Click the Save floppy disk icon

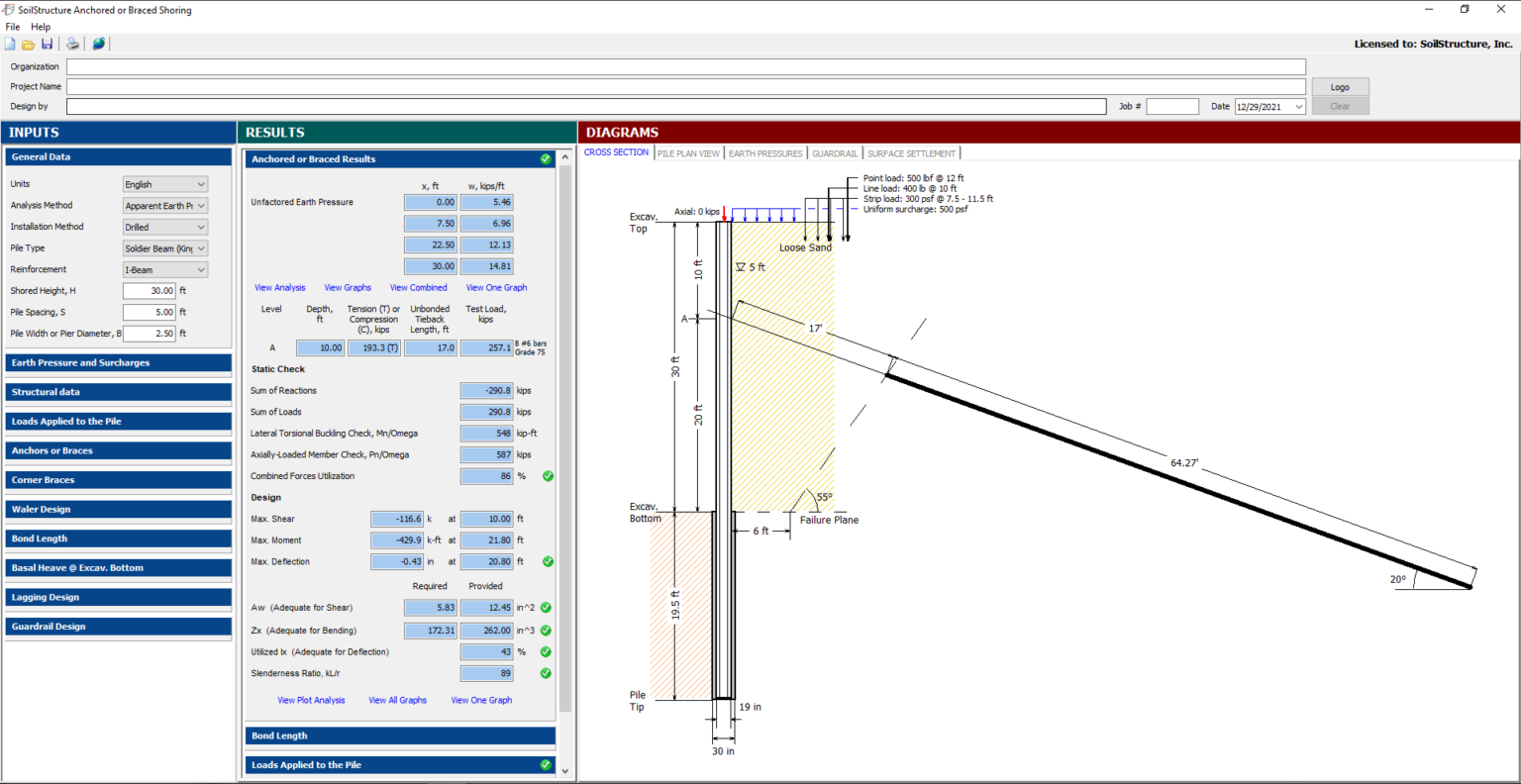pyautogui.click(x=47, y=44)
